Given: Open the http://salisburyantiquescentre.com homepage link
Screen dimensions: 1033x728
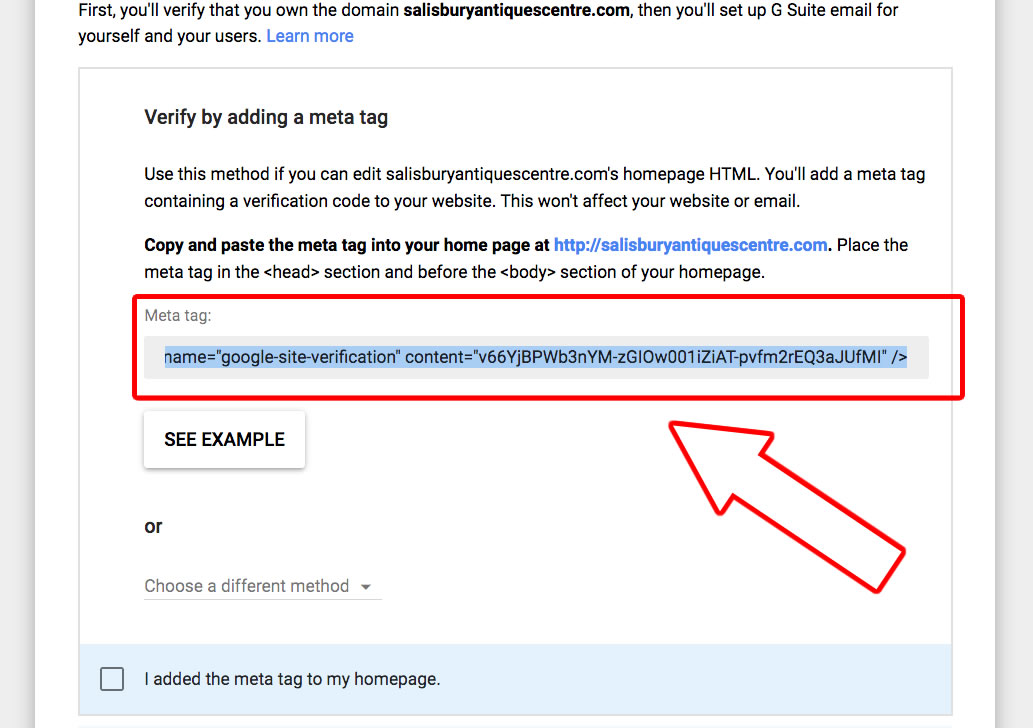Looking at the screenshot, I should click(690, 245).
